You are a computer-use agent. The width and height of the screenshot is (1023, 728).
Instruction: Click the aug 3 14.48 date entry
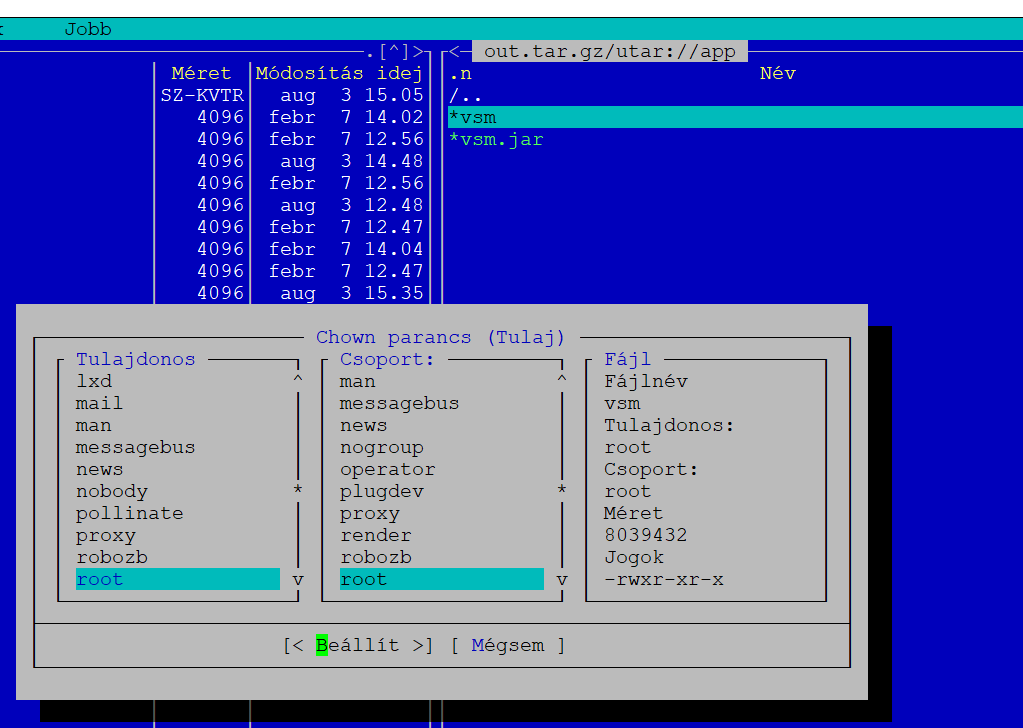352,161
